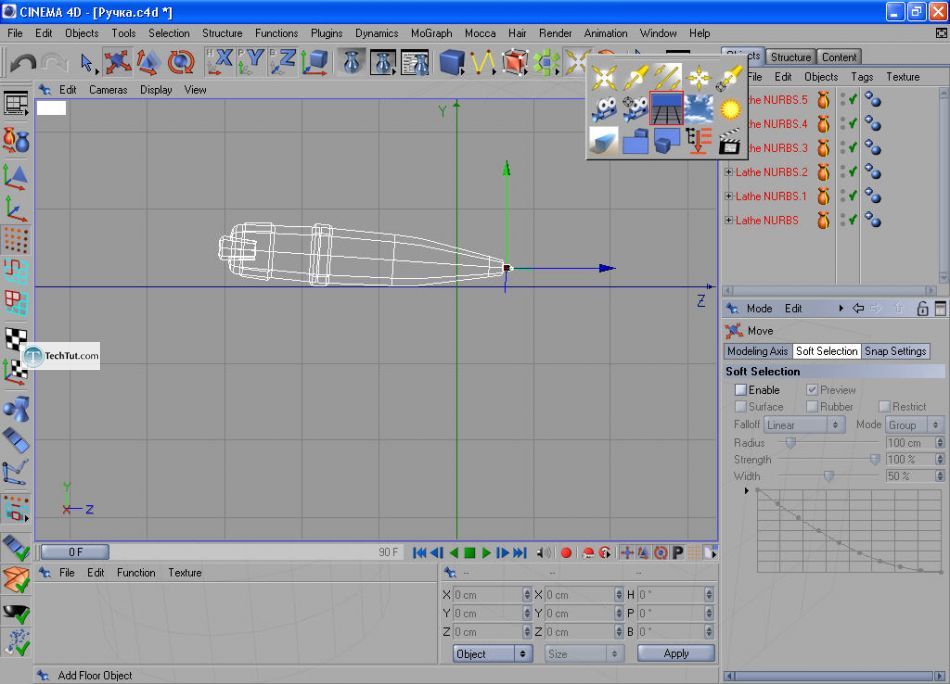Click the Apply button

[676, 653]
